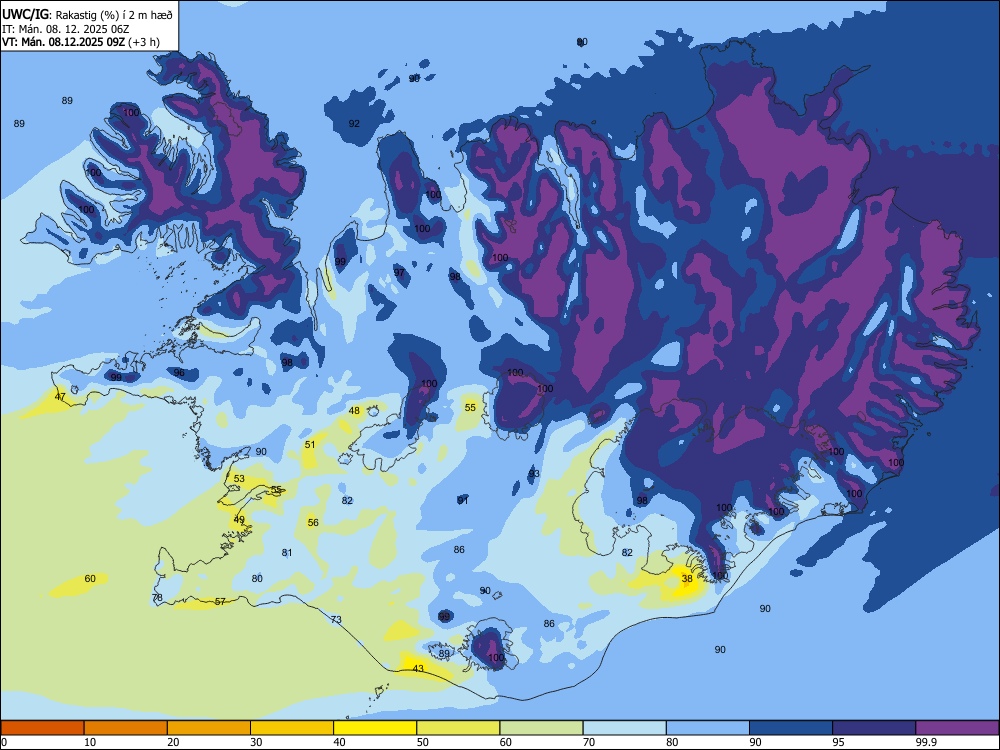The width and height of the screenshot is (1000, 750).
Task: Click the humidity value '49' on the map
Action: tap(239, 520)
